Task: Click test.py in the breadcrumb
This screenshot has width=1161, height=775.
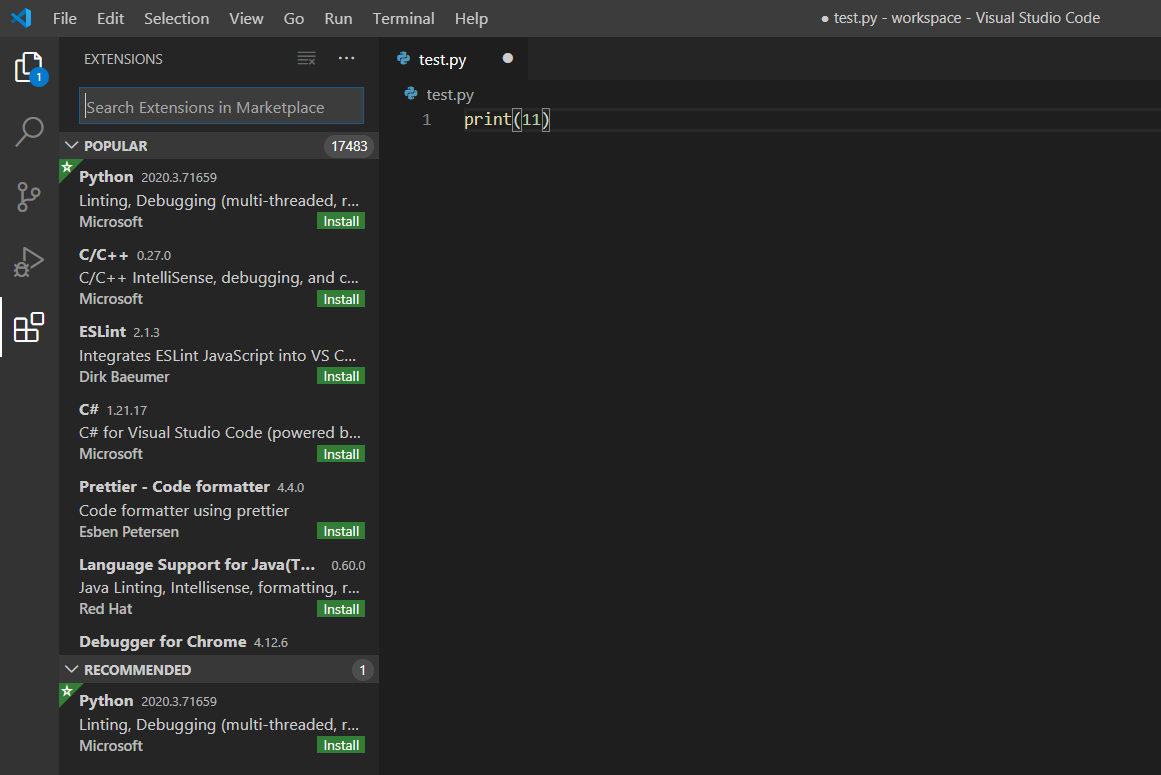Action: click(x=449, y=95)
